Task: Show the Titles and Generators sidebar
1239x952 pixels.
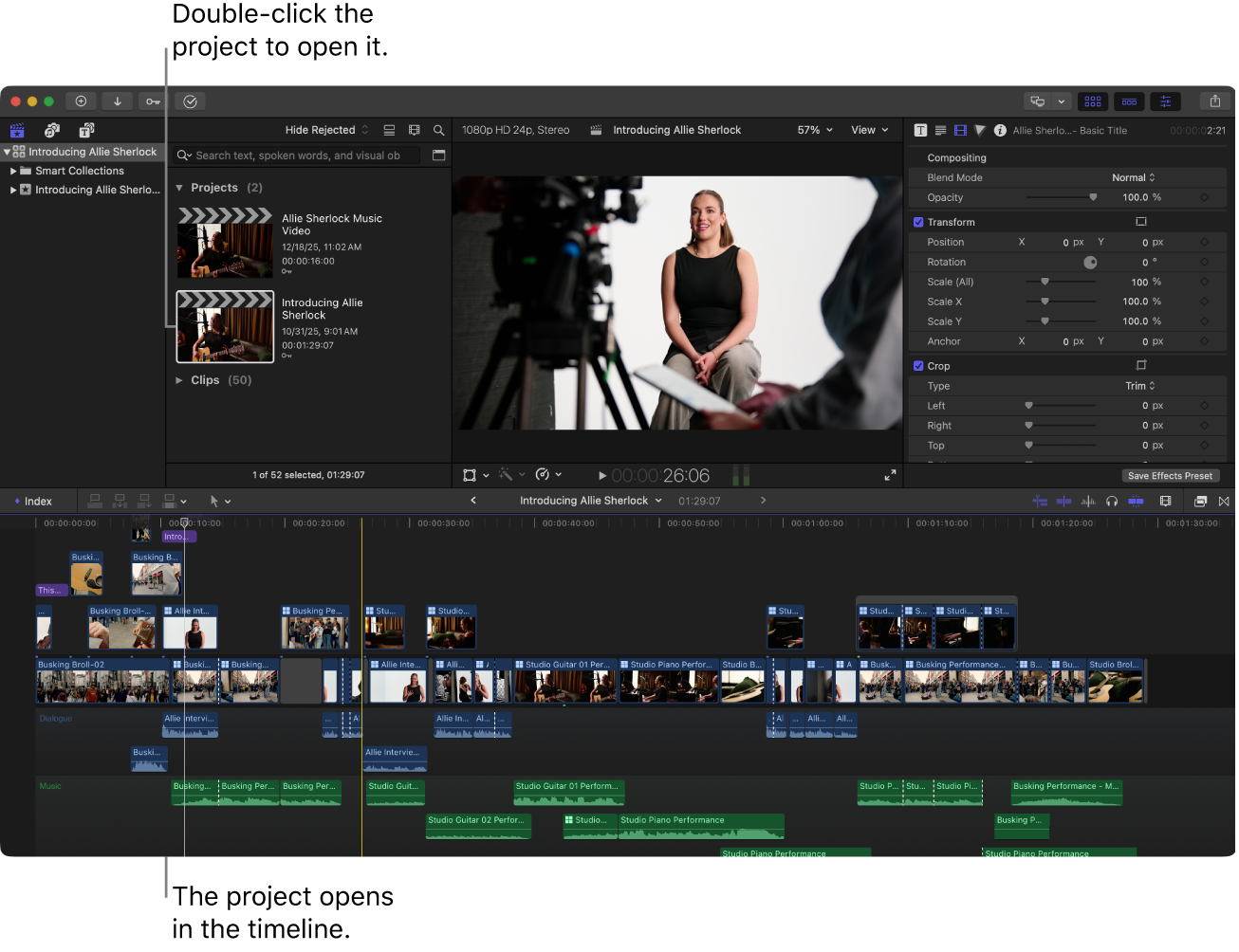Action: [86, 131]
